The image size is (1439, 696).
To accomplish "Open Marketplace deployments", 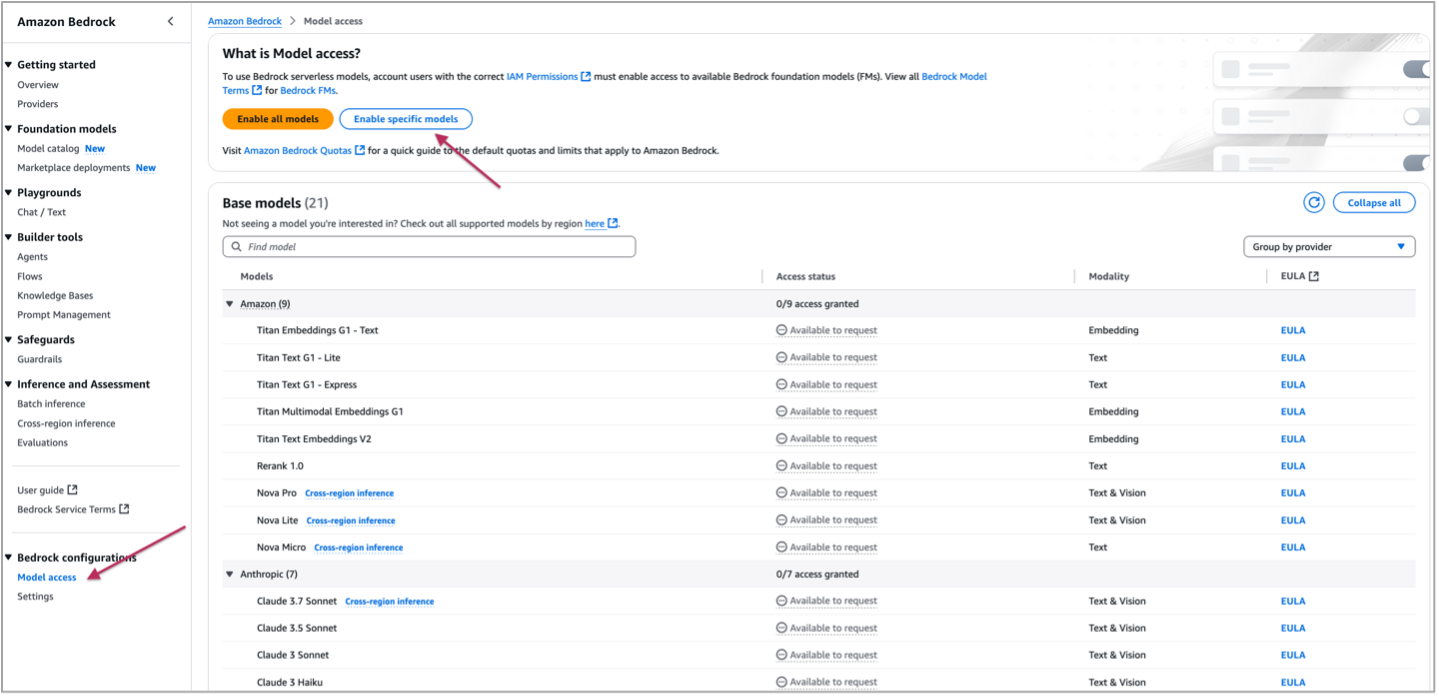I will tap(74, 168).
